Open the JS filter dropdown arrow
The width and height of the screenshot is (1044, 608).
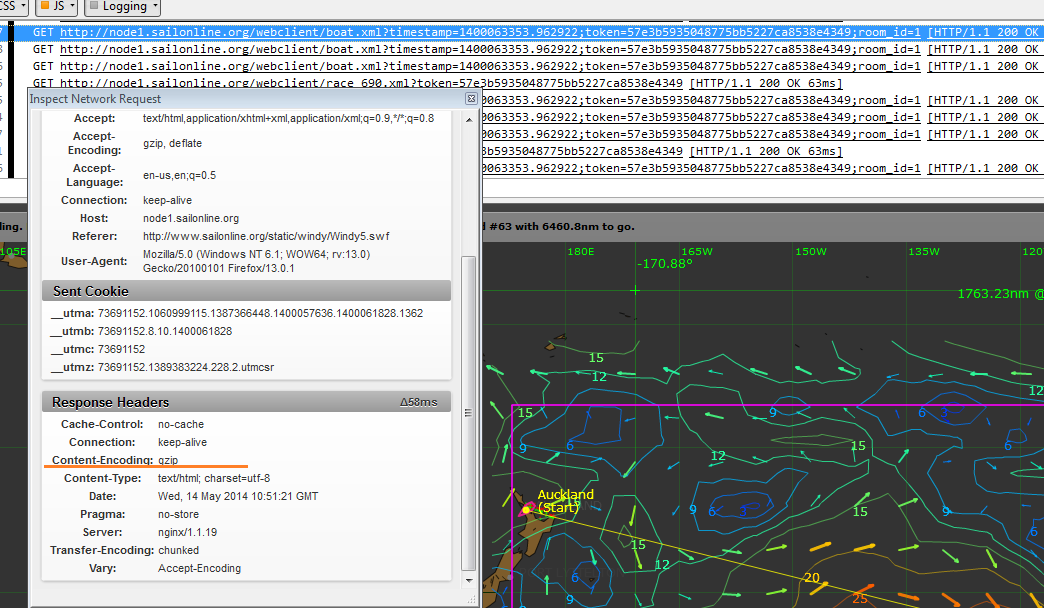coord(73,6)
